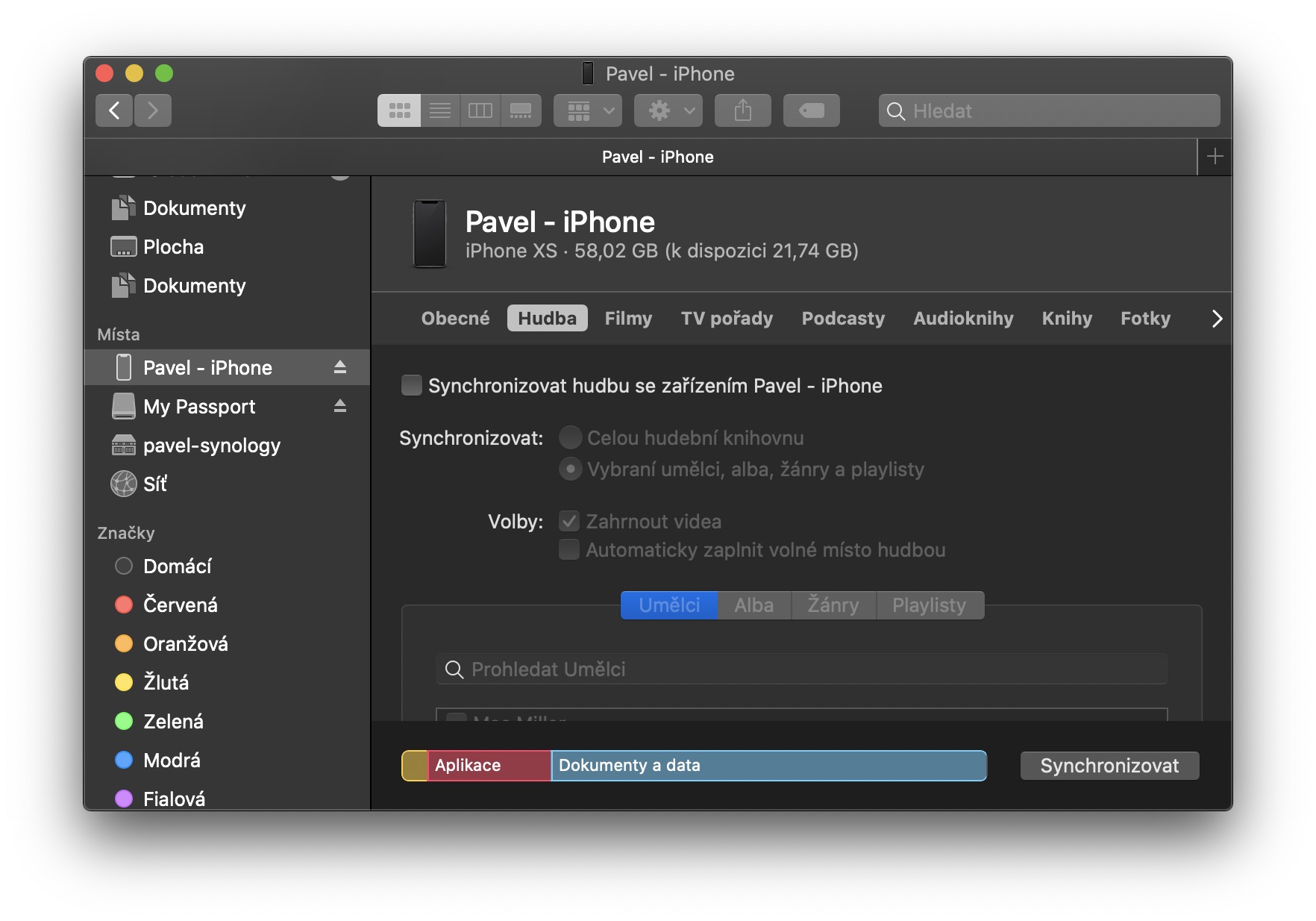Open Síť in the sidebar
This screenshot has height=921, width=1316.
pyautogui.click(x=227, y=484)
